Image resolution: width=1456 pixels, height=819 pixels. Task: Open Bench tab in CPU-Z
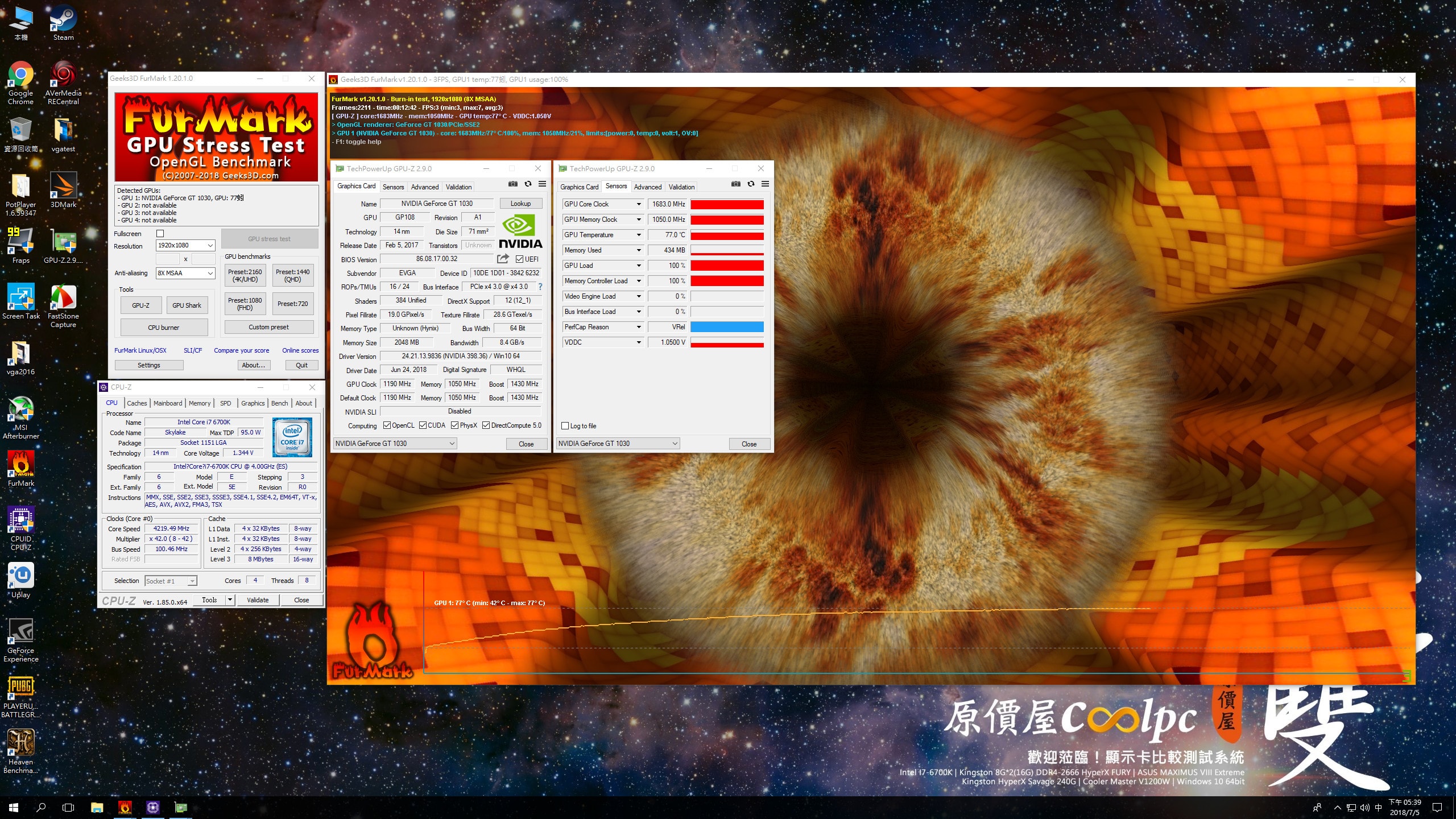tap(279, 403)
